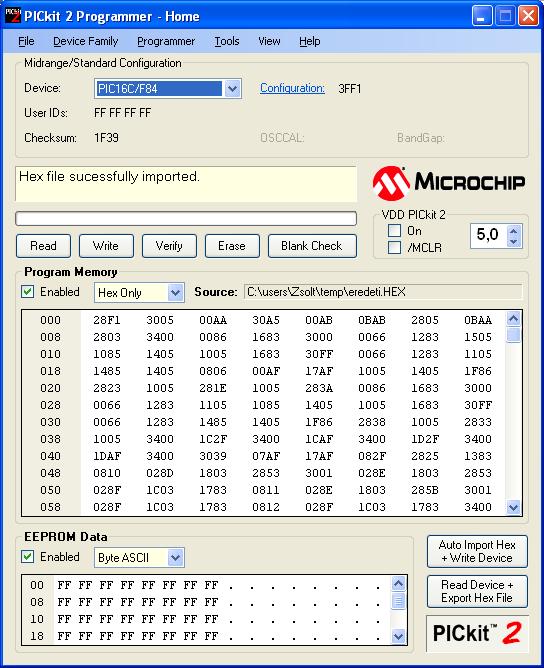This screenshot has height=668, width=544.
Task: Click the Program Memory scrollbar thumb
Action: coord(514,335)
